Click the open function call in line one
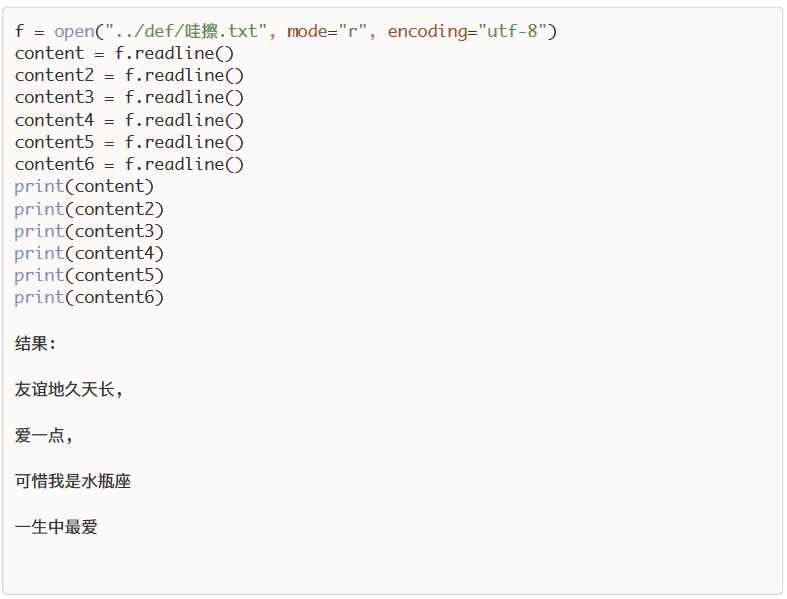The image size is (787, 599). click(x=74, y=31)
